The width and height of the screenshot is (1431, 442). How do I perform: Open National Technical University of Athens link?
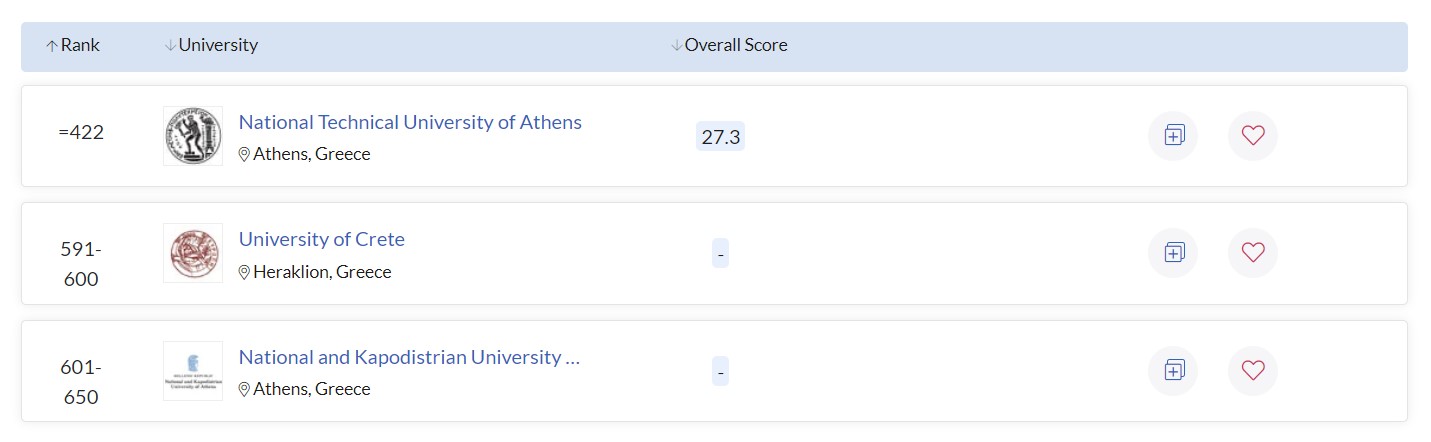[410, 123]
